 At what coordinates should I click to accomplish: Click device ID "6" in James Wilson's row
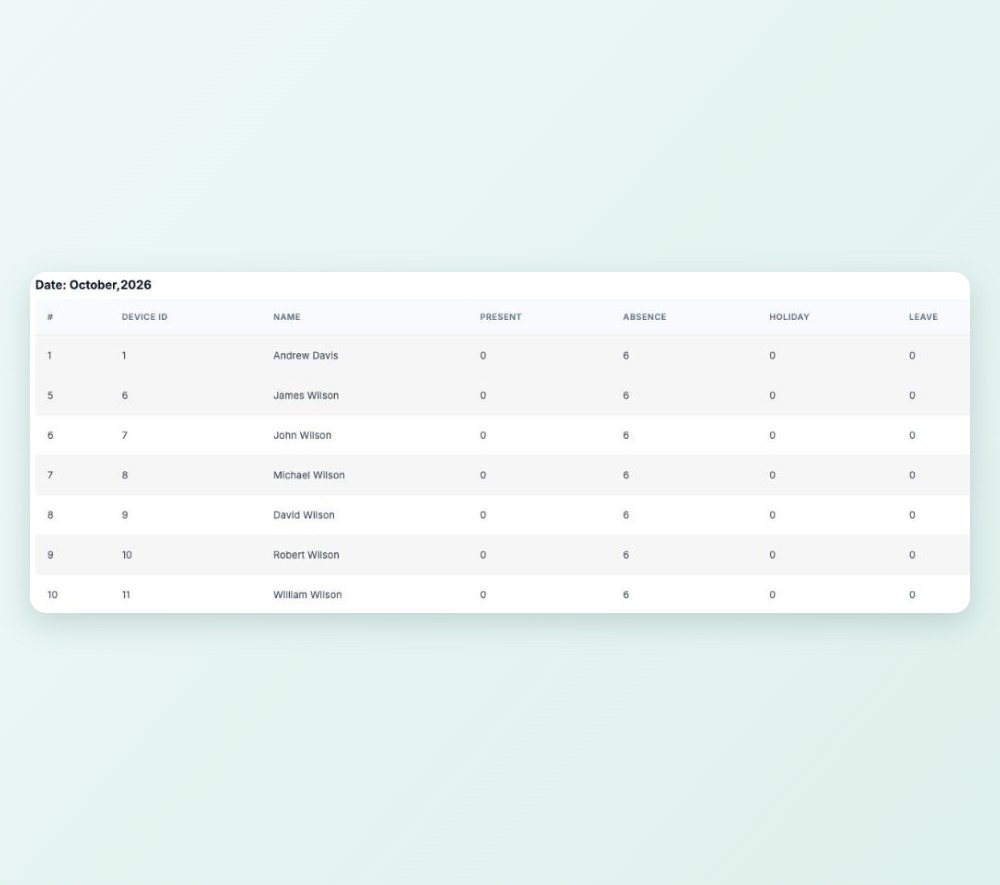coord(124,395)
